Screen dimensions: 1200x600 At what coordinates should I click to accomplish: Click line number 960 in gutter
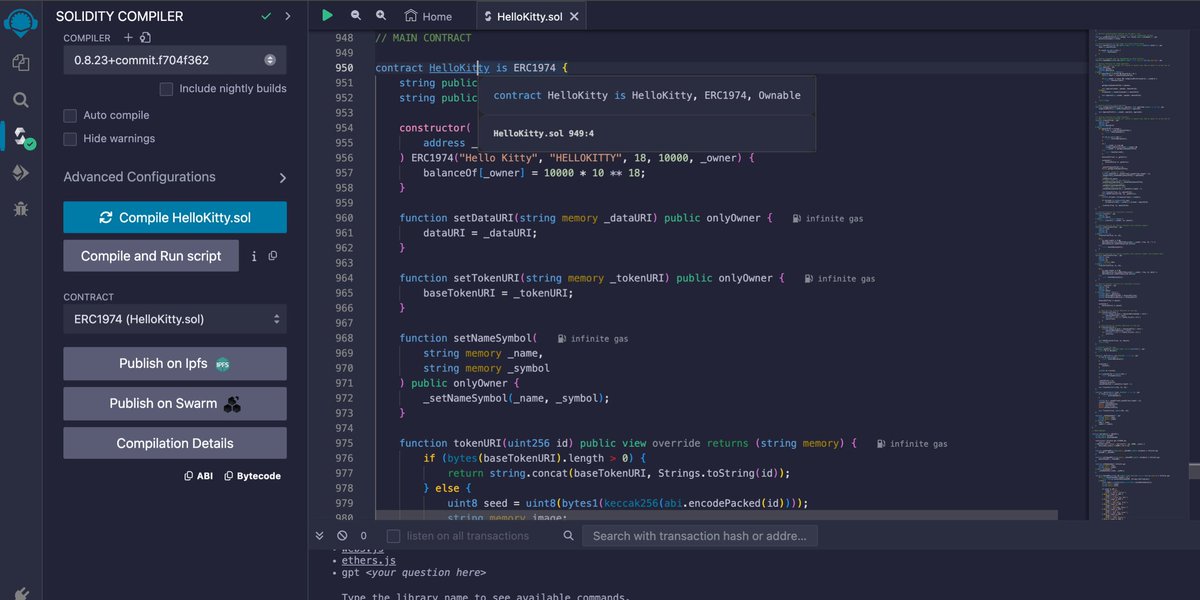tap(343, 218)
